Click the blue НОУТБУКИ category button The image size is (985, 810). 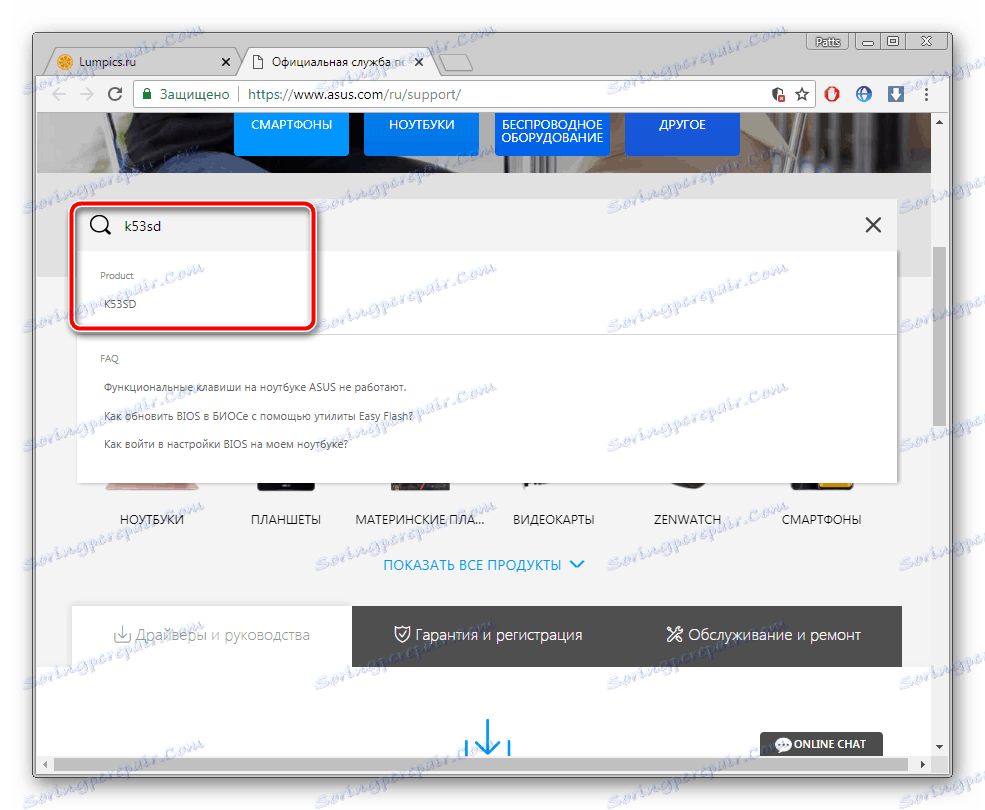coord(420,124)
